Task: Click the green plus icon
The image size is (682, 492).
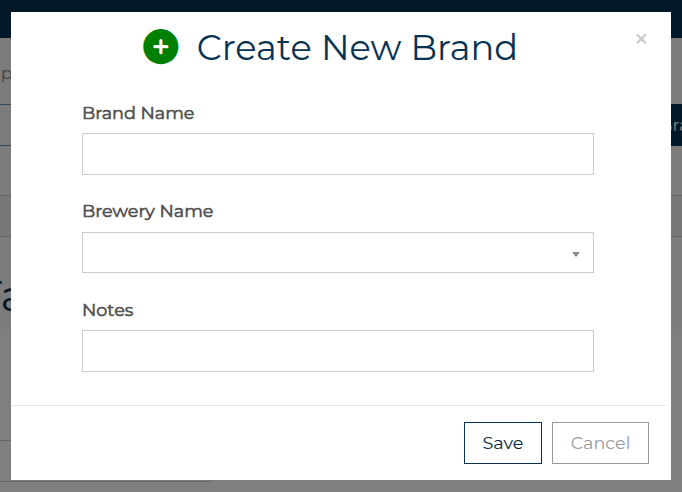Action: coord(160,47)
